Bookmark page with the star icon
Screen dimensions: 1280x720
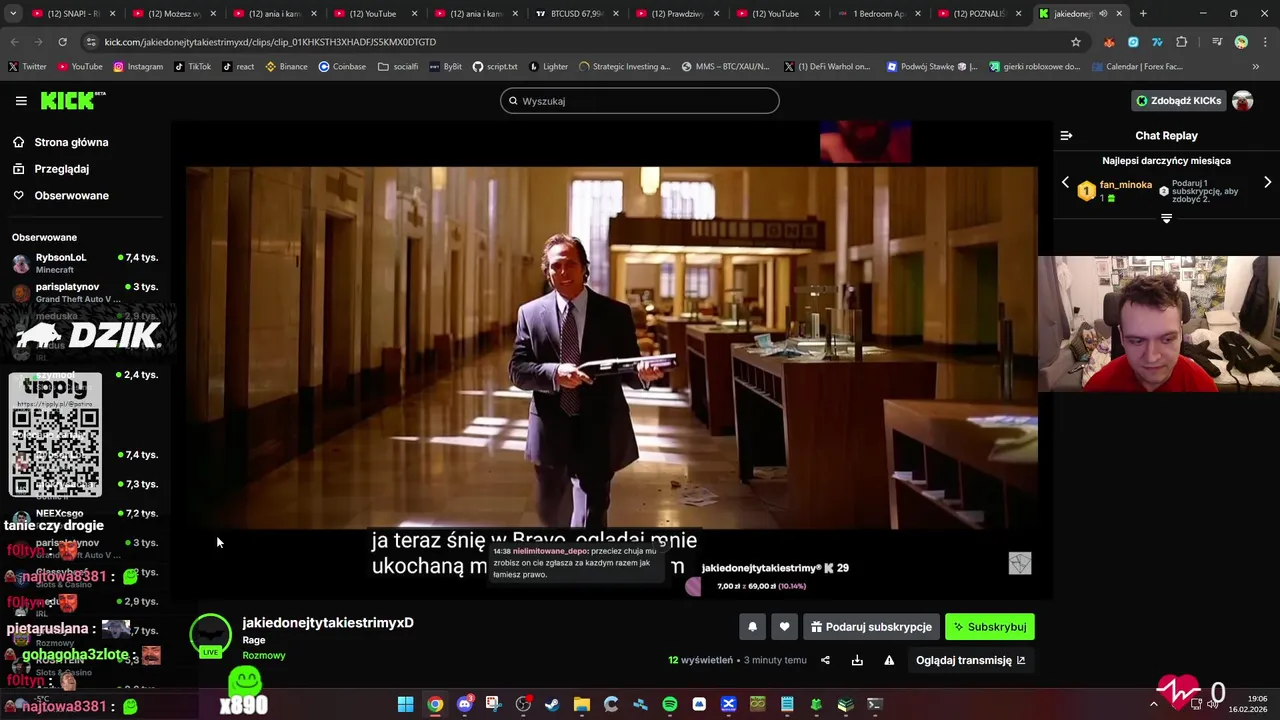coord(1076,42)
